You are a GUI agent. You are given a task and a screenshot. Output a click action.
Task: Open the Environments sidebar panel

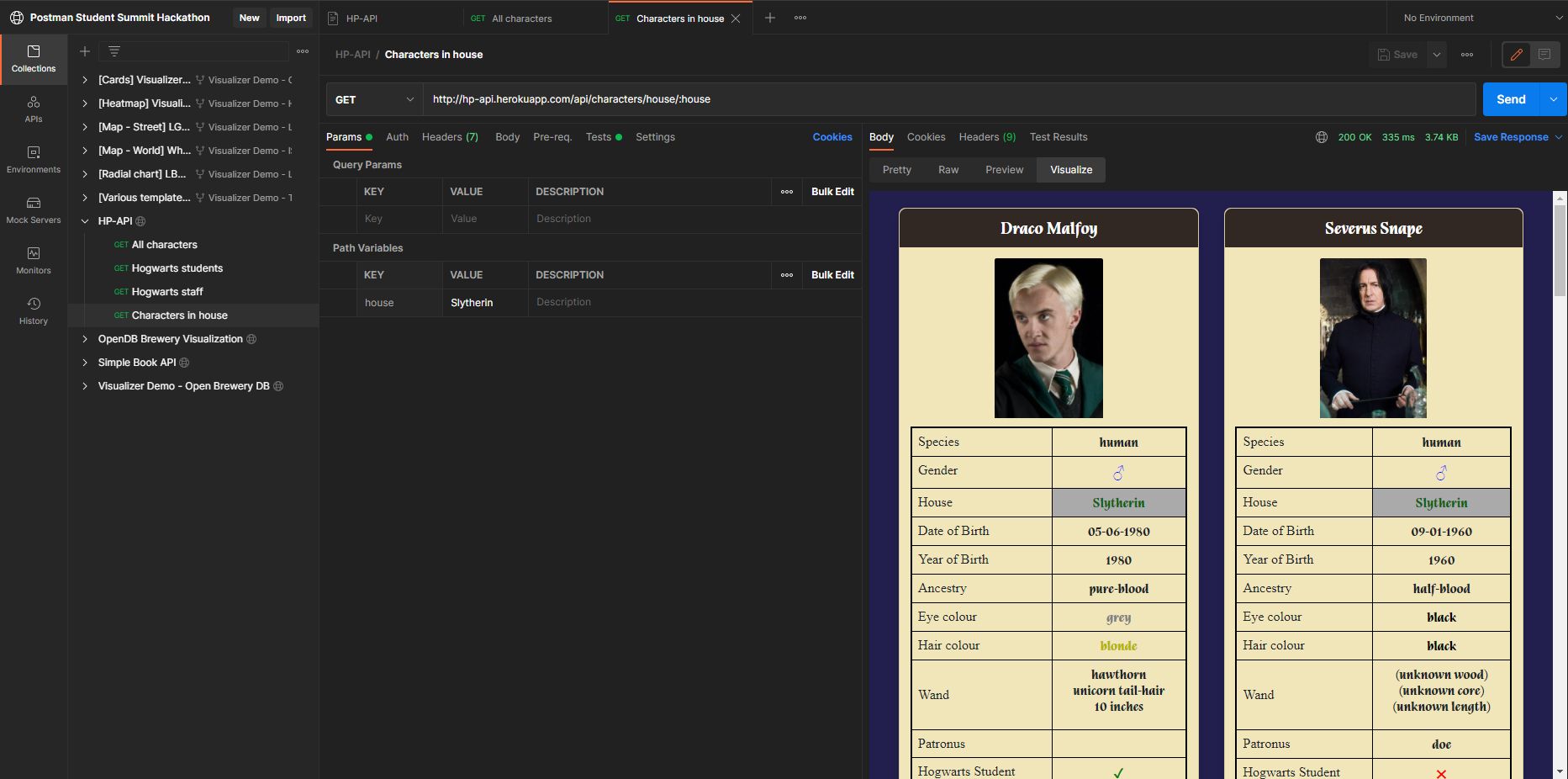(x=34, y=160)
